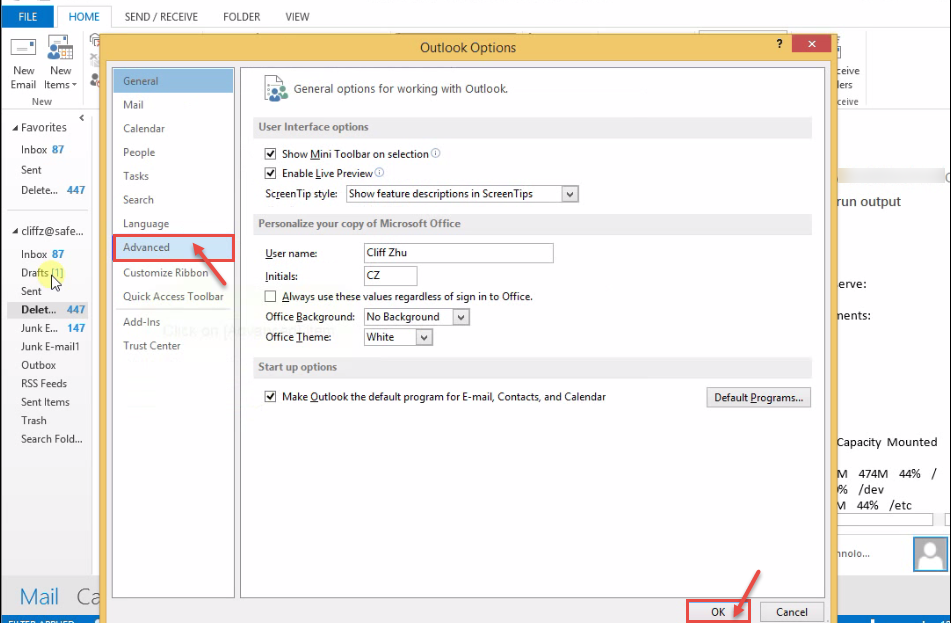
Task: Switch to the SEND / RECEIVE tab
Action: [x=161, y=17]
